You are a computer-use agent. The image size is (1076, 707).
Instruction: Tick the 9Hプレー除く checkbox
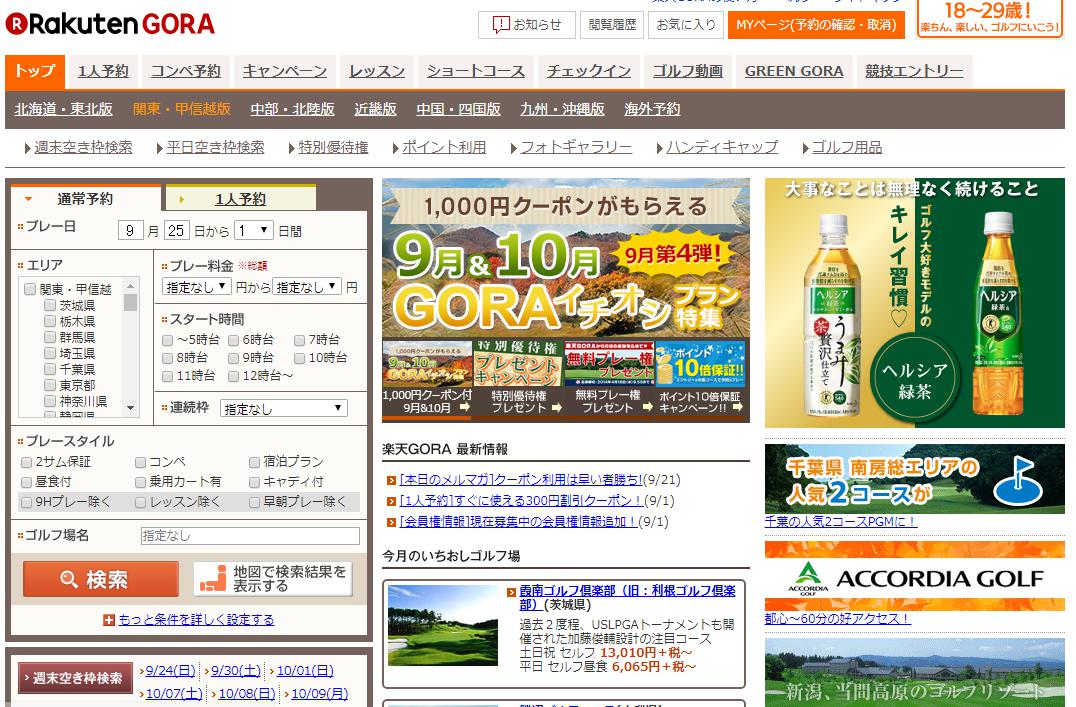(x=27, y=503)
